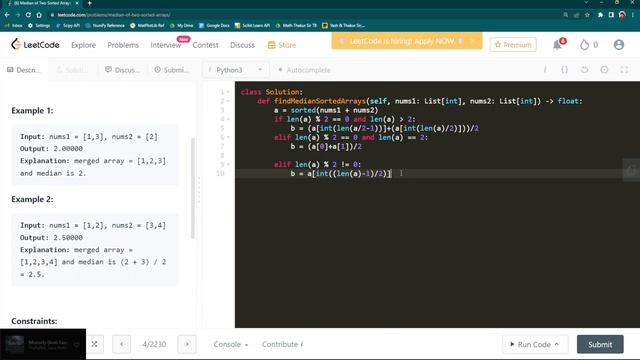Click the browser home icon
Image resolution: width=640 pixels, height=360 pixels.
click(x=39, y=15)
